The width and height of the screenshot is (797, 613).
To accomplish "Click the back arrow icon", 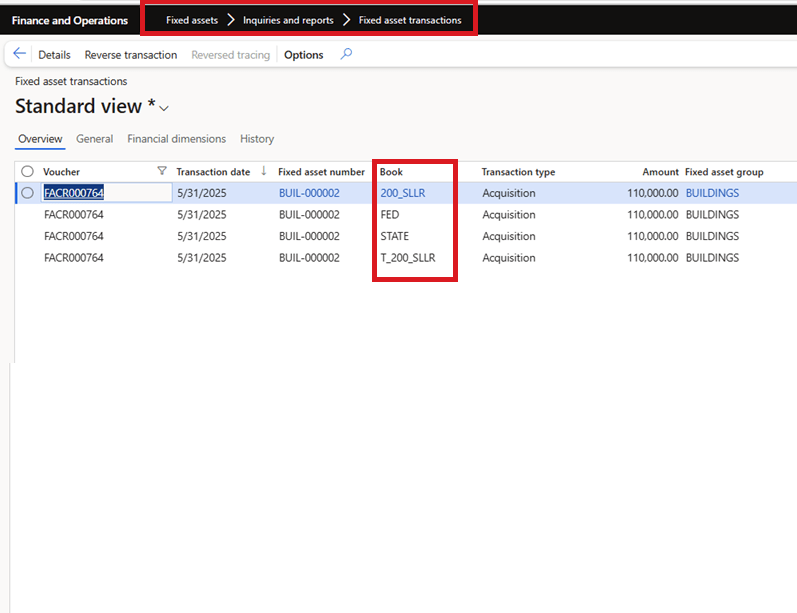I will click(20, 54).
